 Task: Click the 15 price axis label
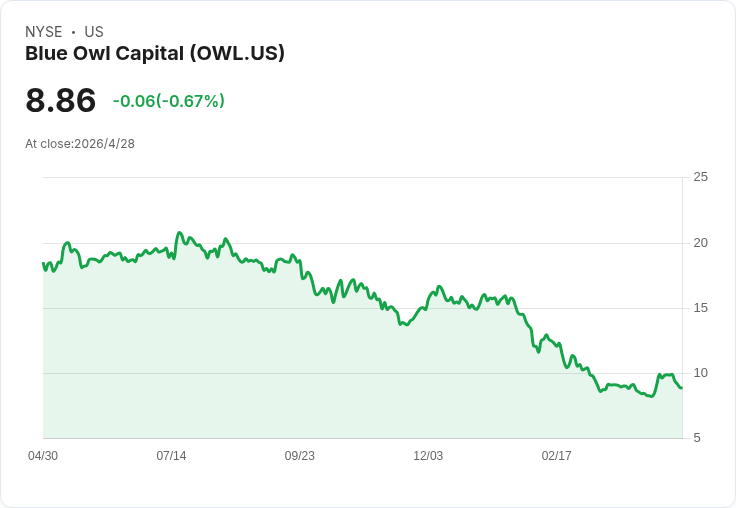pyautogui.click(x=700, y=308)
